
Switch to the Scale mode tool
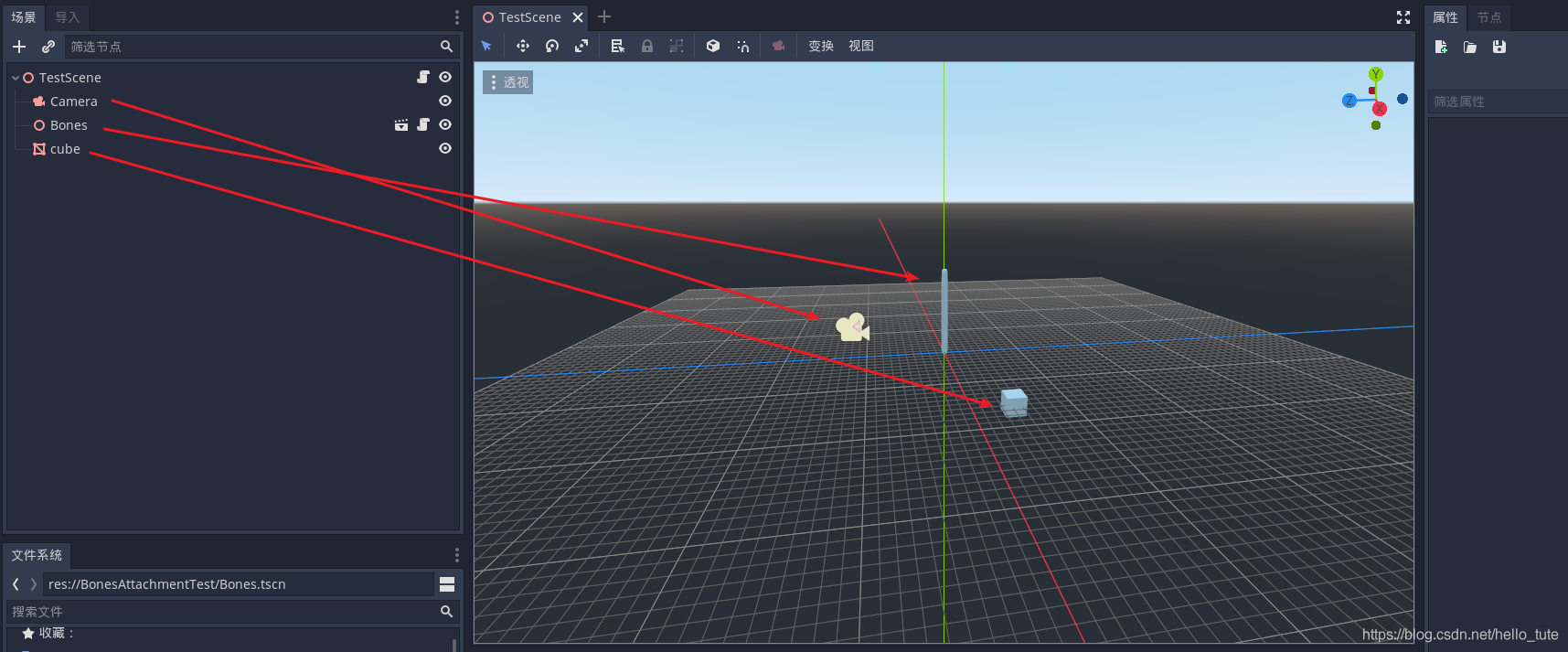pyautogui.click(x=581, y=46)
